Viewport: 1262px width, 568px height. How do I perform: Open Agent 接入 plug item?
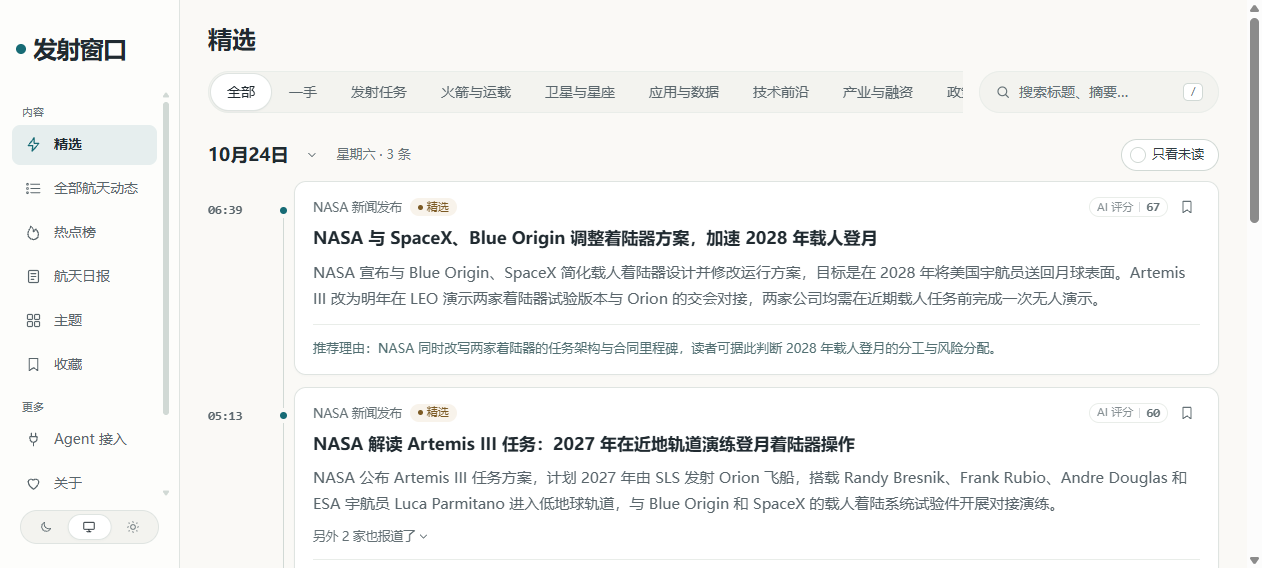[x=84, y=439]
